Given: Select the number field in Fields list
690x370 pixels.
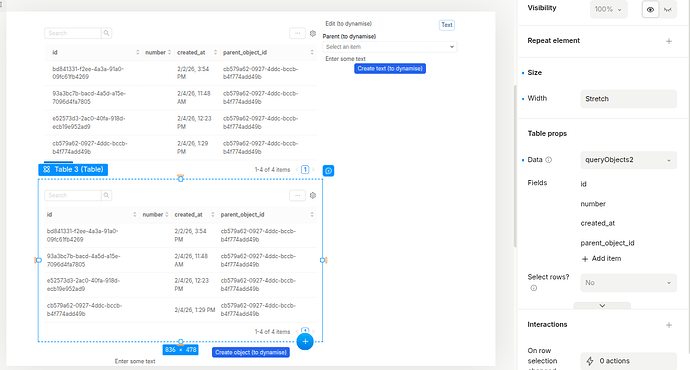Looking at the screenshot, I should click(x=593, y=204).
